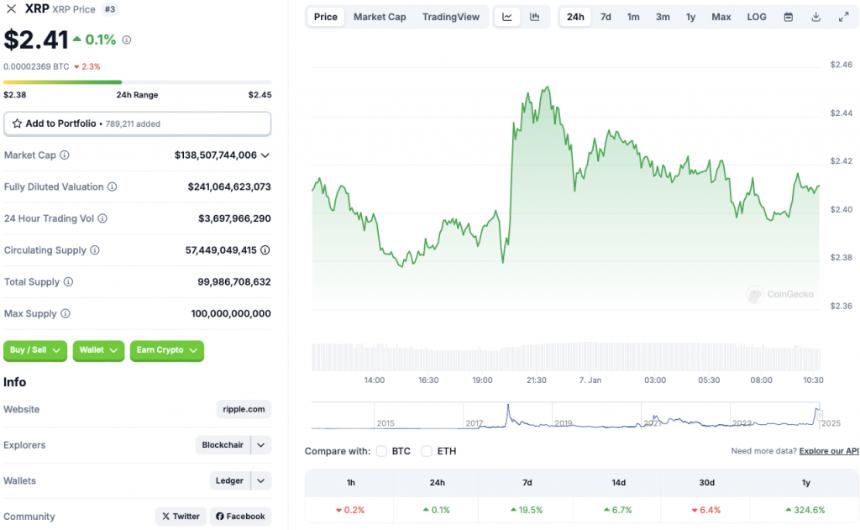Open info icon next to 0.1% change
The height and width of the screenshot is (530, 860).
tap(127, 40)
